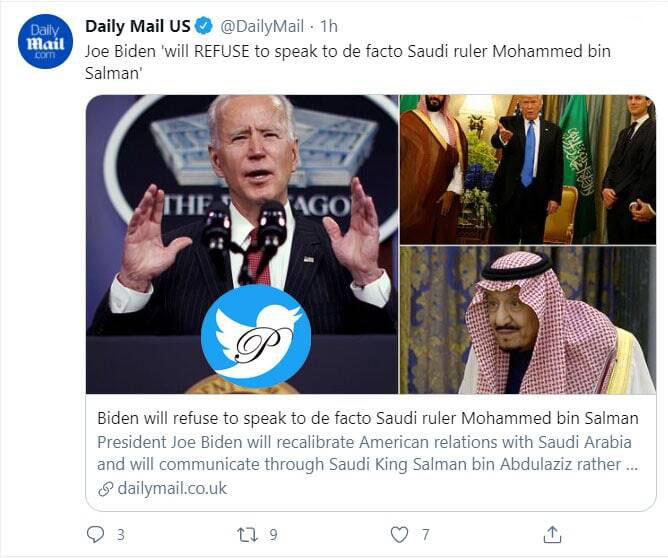Open the card headline about Biden refusing

[x=367, y=417]
